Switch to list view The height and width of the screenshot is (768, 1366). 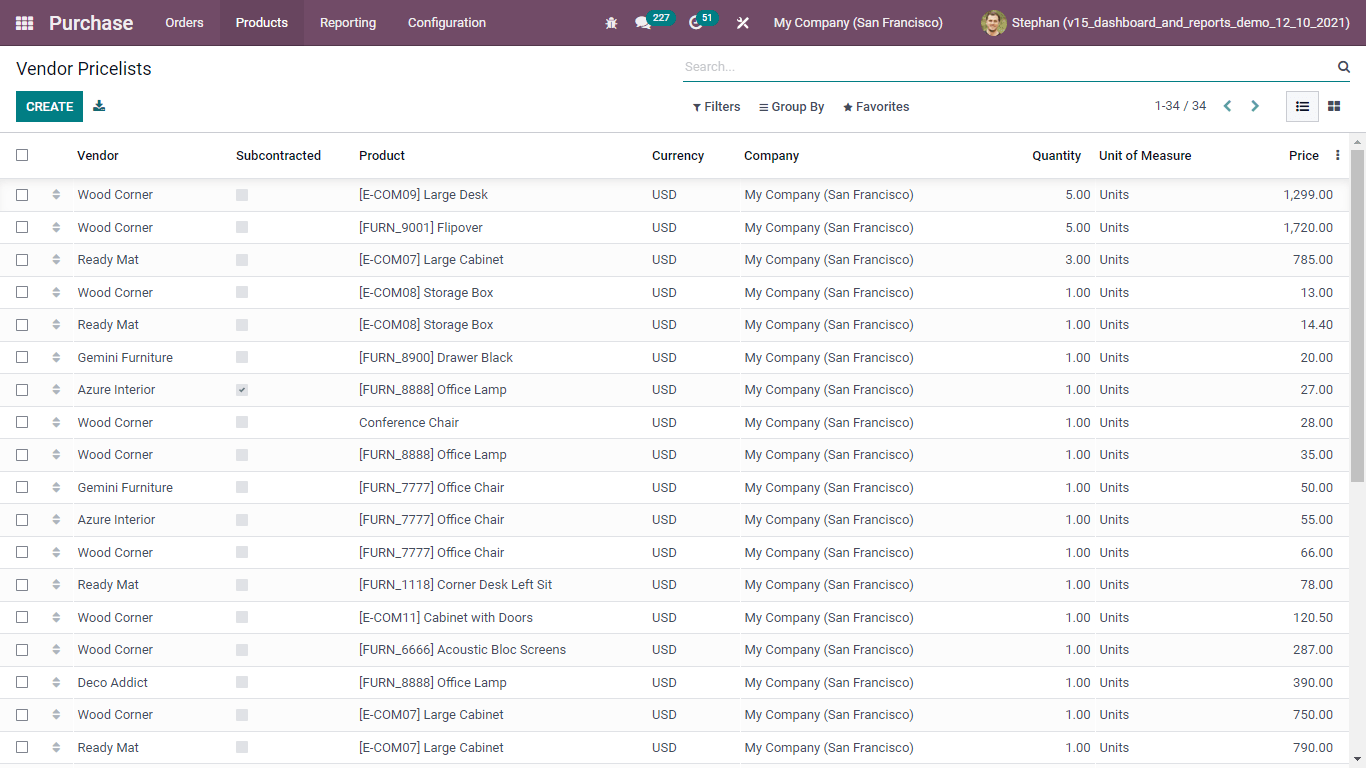[x=1302, y=106]
